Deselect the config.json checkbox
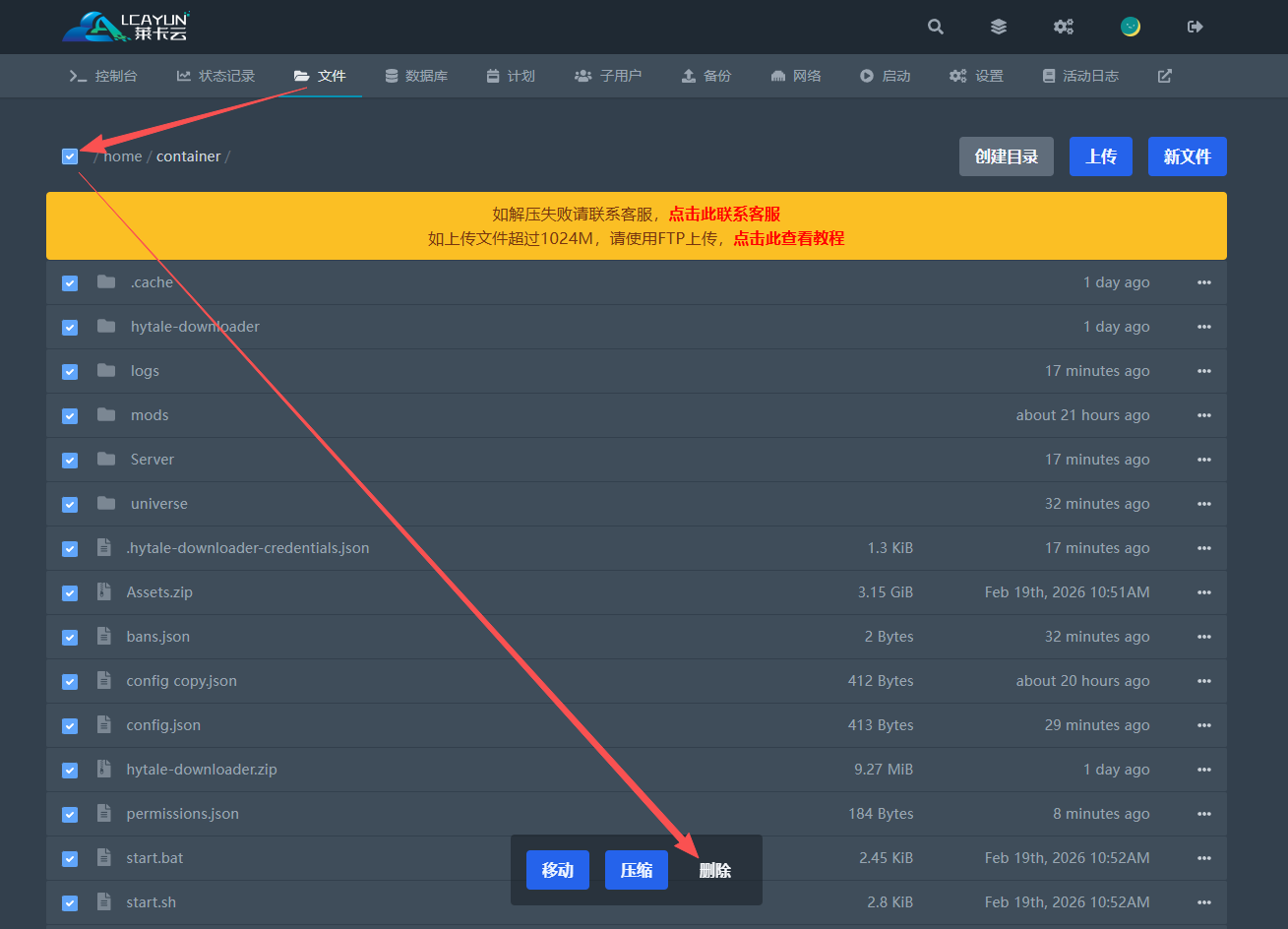Image resolution: width=1288 pixels, height=929 pixels. tap(70, 726)
